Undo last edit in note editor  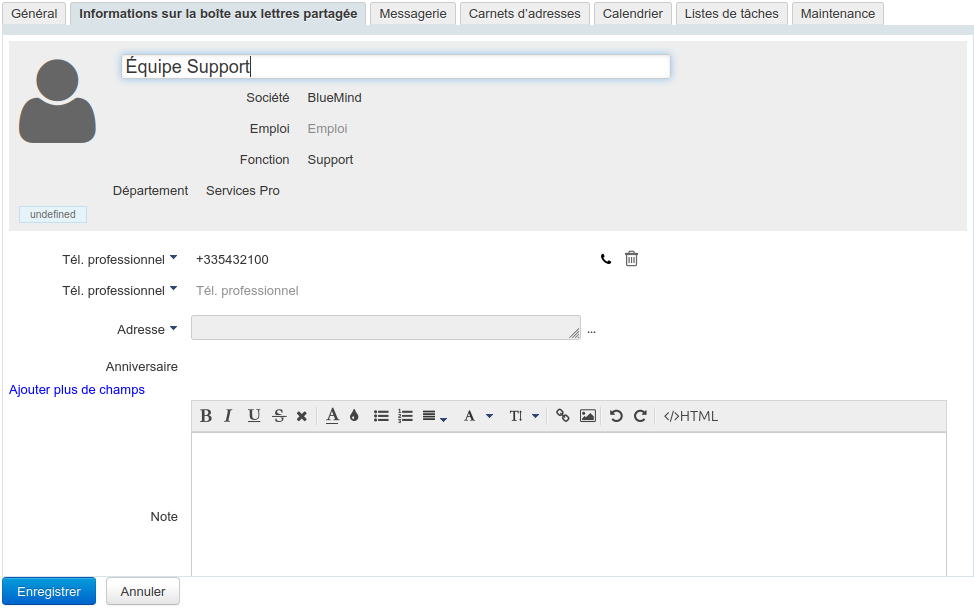point(616,416)
